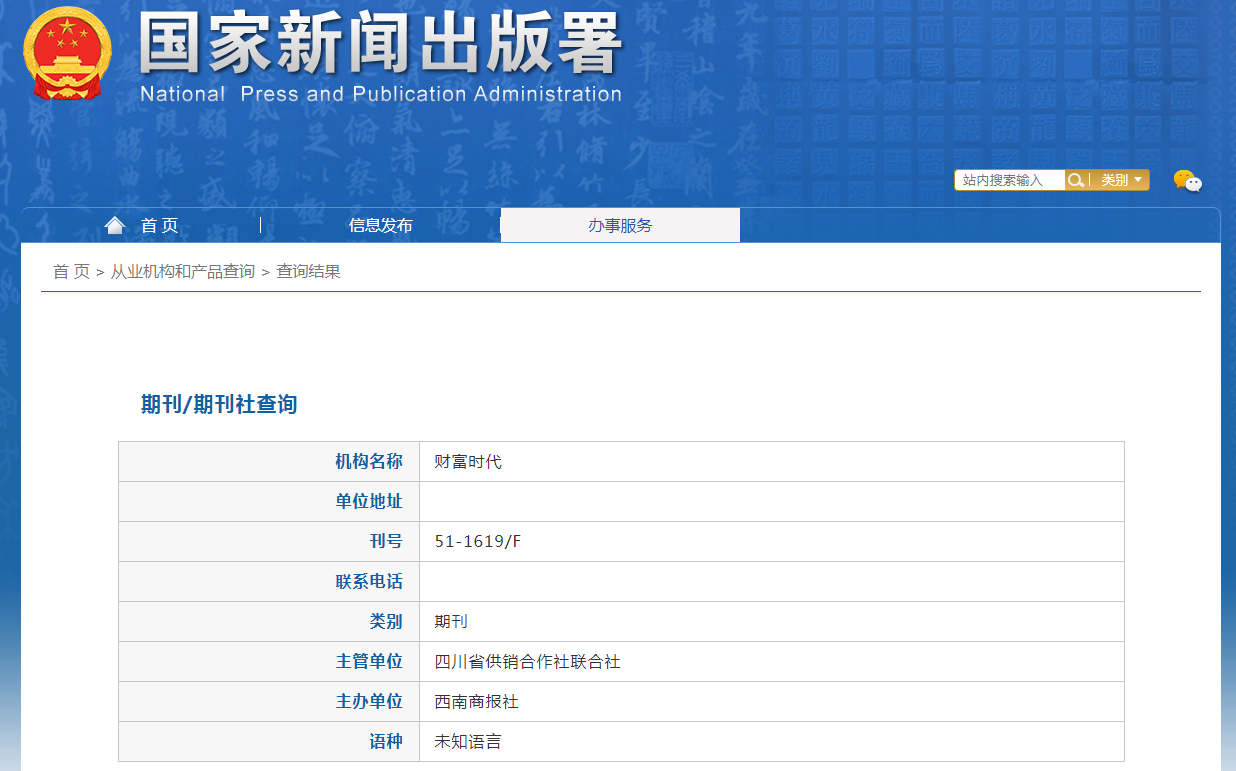1236x771 pixels.
Task: Click the 财富时代 institution name value
Action: pos(468,462)
